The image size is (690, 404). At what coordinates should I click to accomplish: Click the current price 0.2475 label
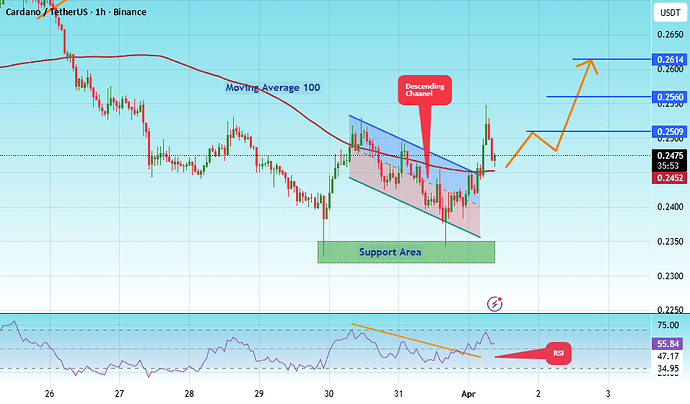tap(669, 155)
